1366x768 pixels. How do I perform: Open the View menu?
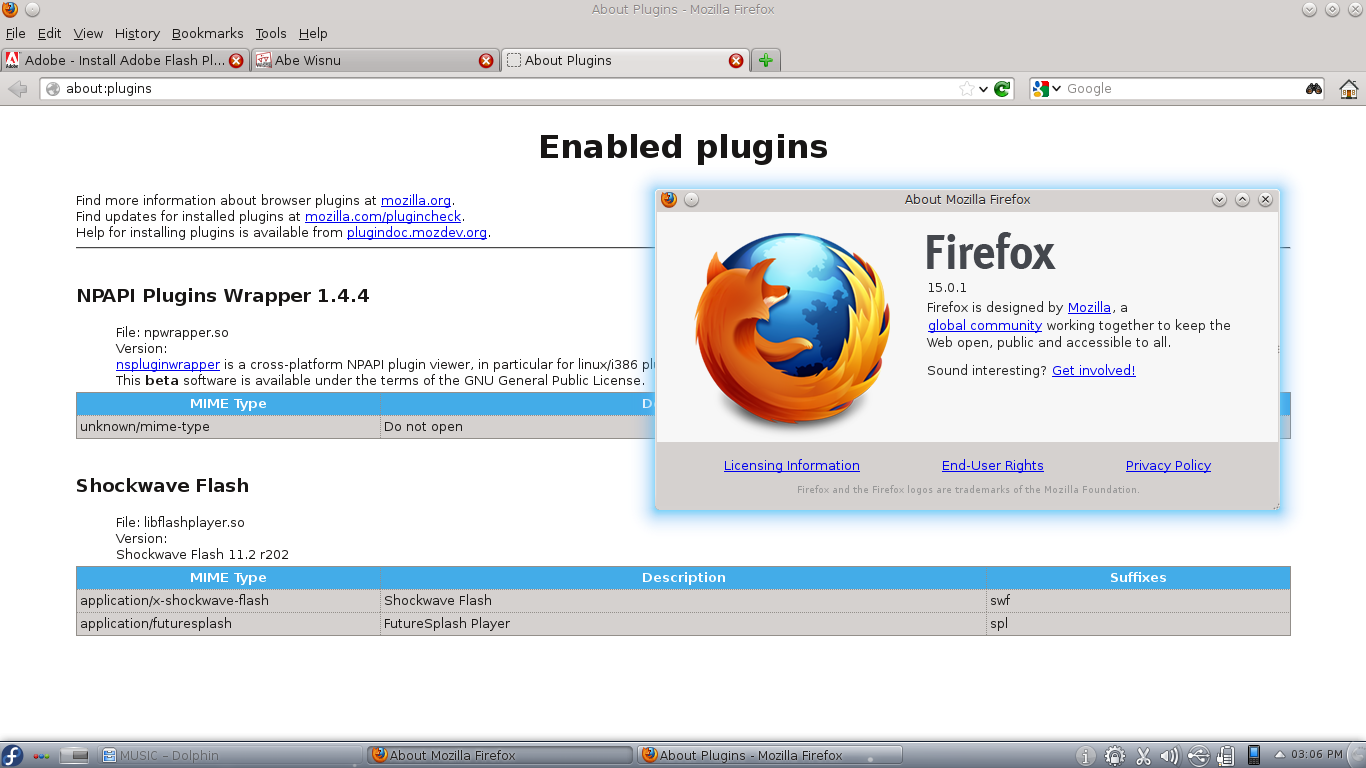[x=88, y=33]
